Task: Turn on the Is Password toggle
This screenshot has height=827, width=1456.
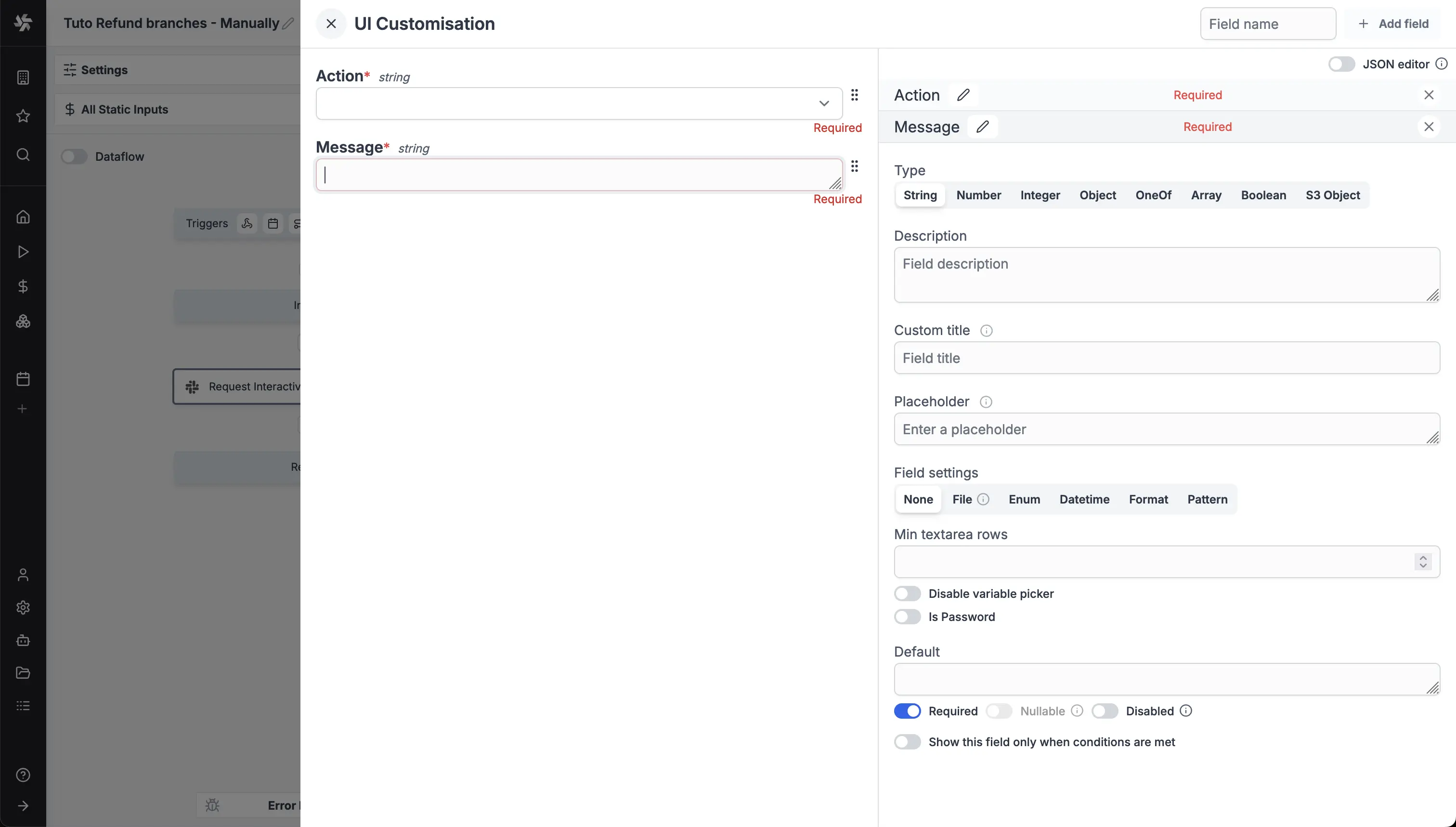Action: pos(907,616)
